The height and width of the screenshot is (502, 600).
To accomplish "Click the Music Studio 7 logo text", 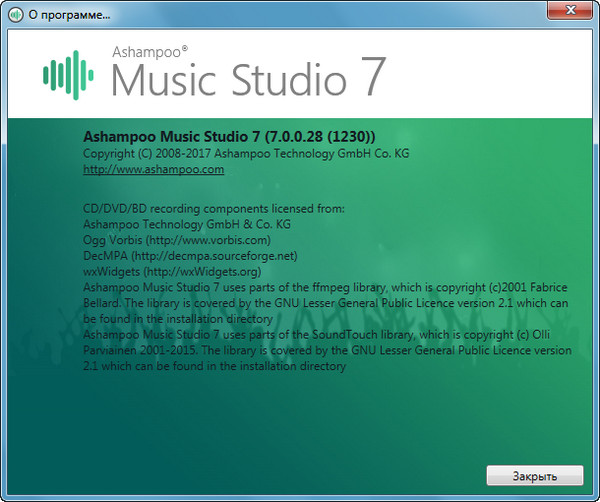I will click(x=249, y=77).
